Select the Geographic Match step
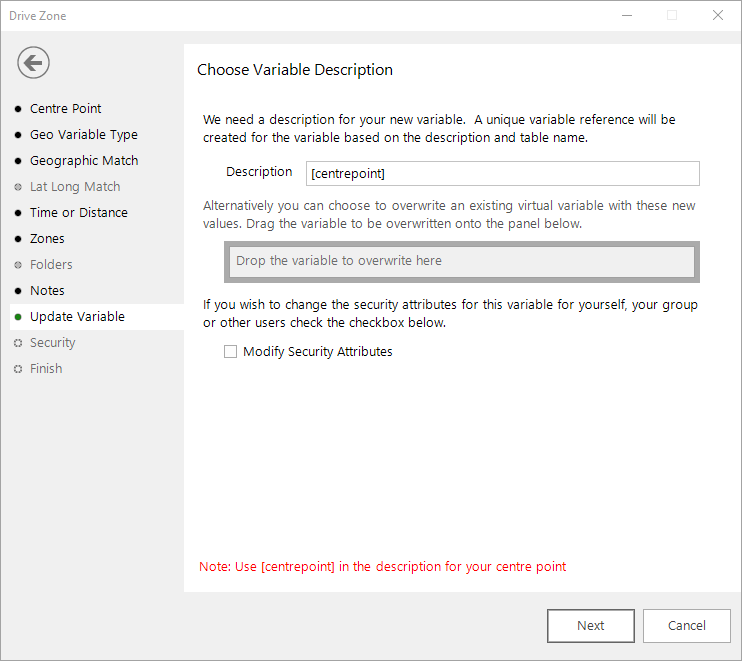The image size is (742, 661). pyautogui.click(x=84, y=161)
